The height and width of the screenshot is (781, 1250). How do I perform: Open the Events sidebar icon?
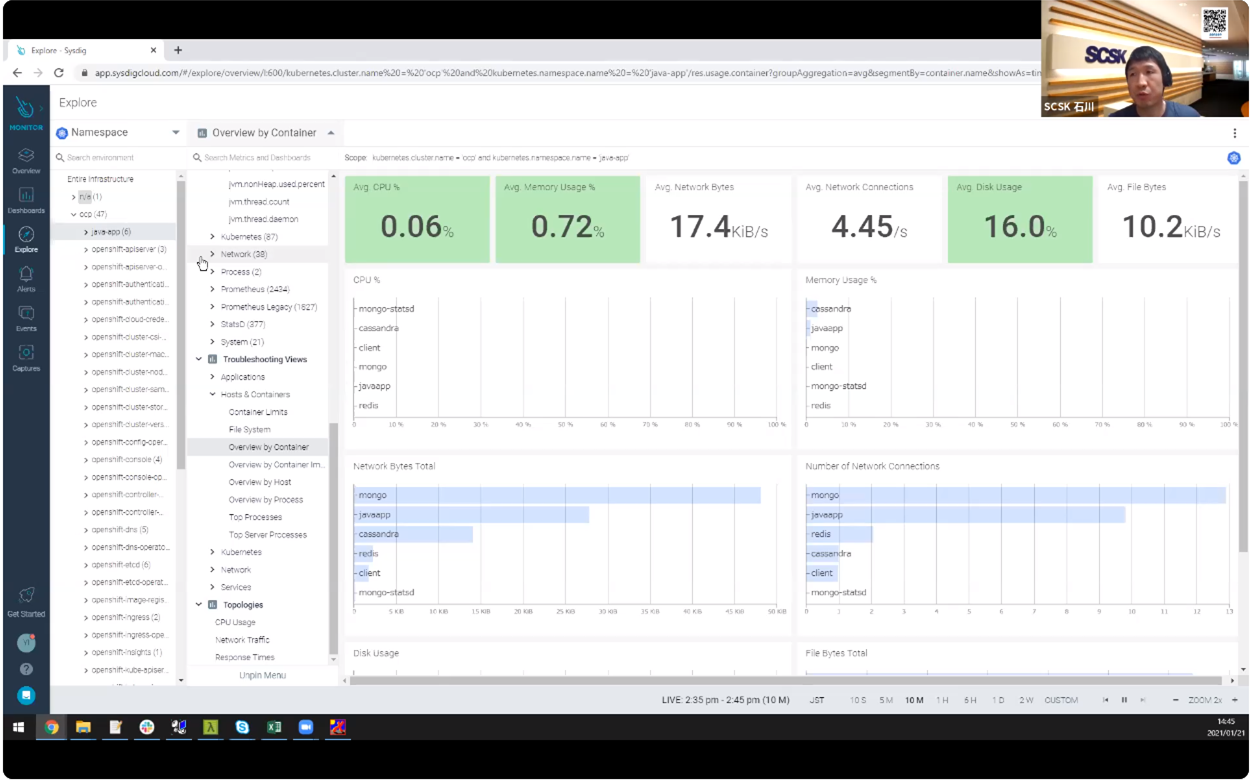coord(26,317)
